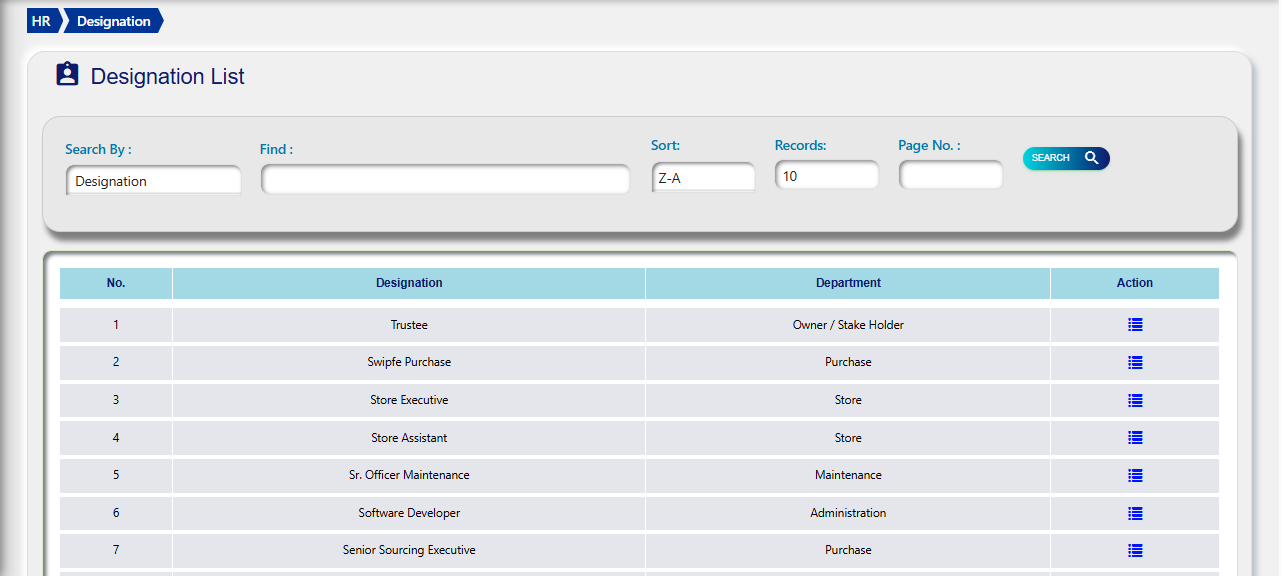Click action icon for Senior Sourcing Executive
Screen dimensions: 1282x576
1134,550
